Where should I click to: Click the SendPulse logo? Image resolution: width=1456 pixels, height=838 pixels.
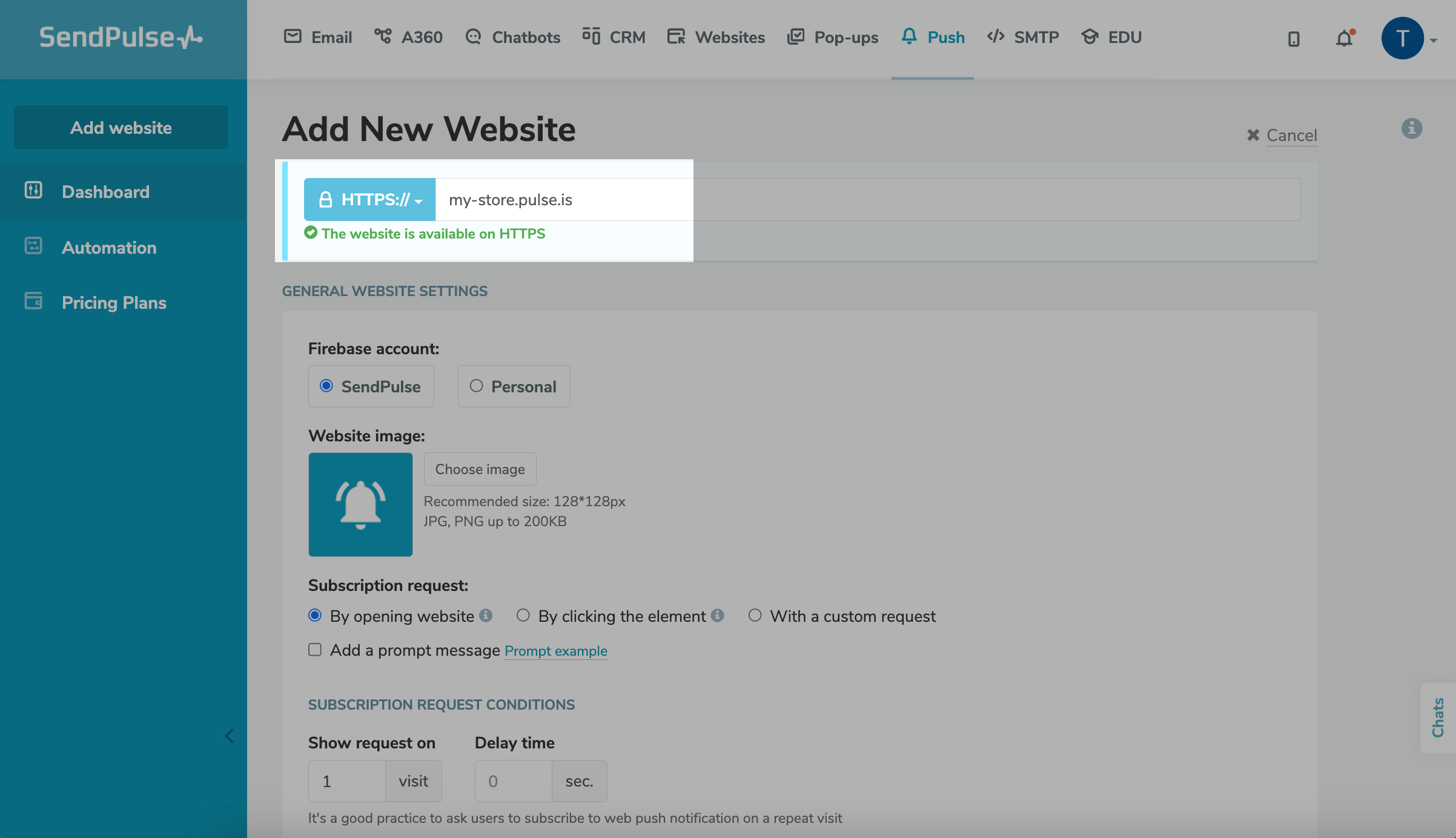(x=121, y=38)
